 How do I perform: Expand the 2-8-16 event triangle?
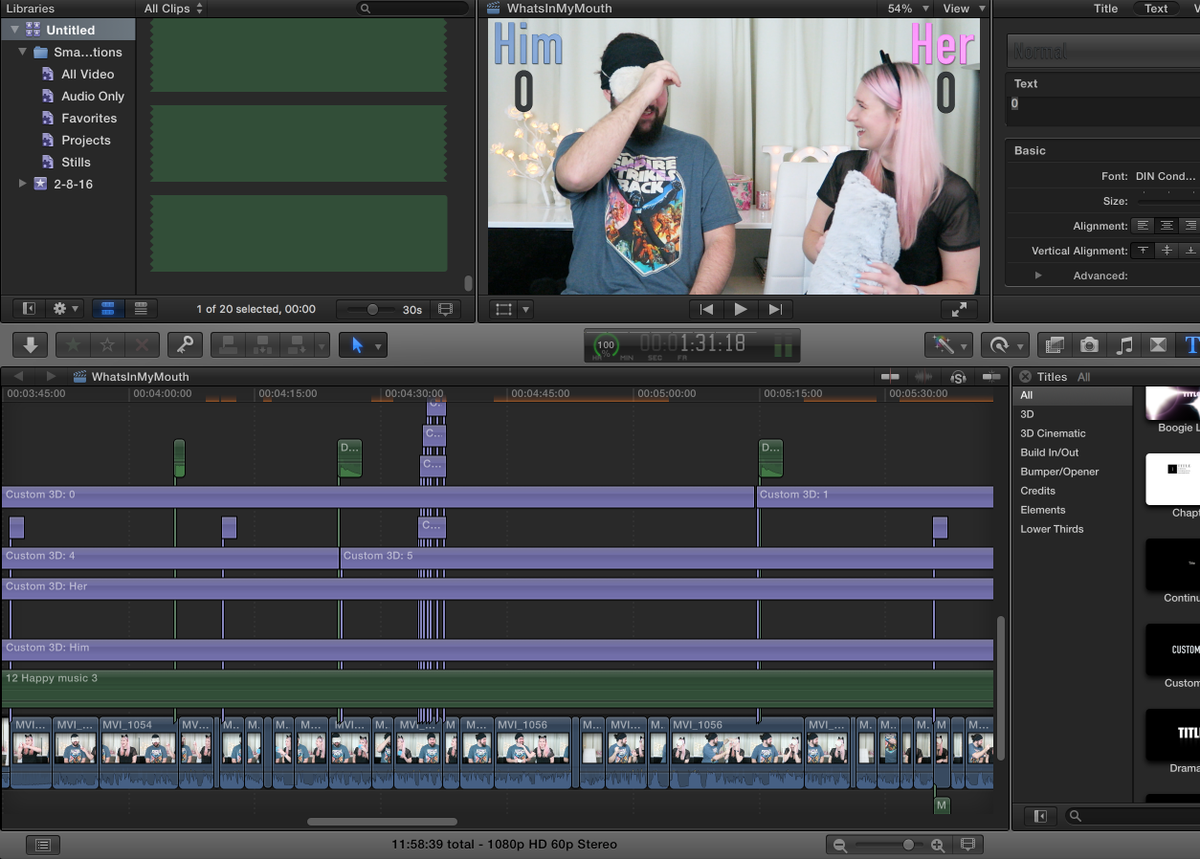[23, 184]
